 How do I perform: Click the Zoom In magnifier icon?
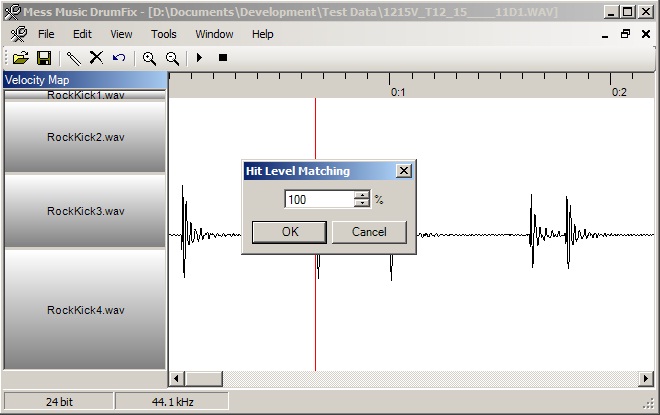[150, 58]
